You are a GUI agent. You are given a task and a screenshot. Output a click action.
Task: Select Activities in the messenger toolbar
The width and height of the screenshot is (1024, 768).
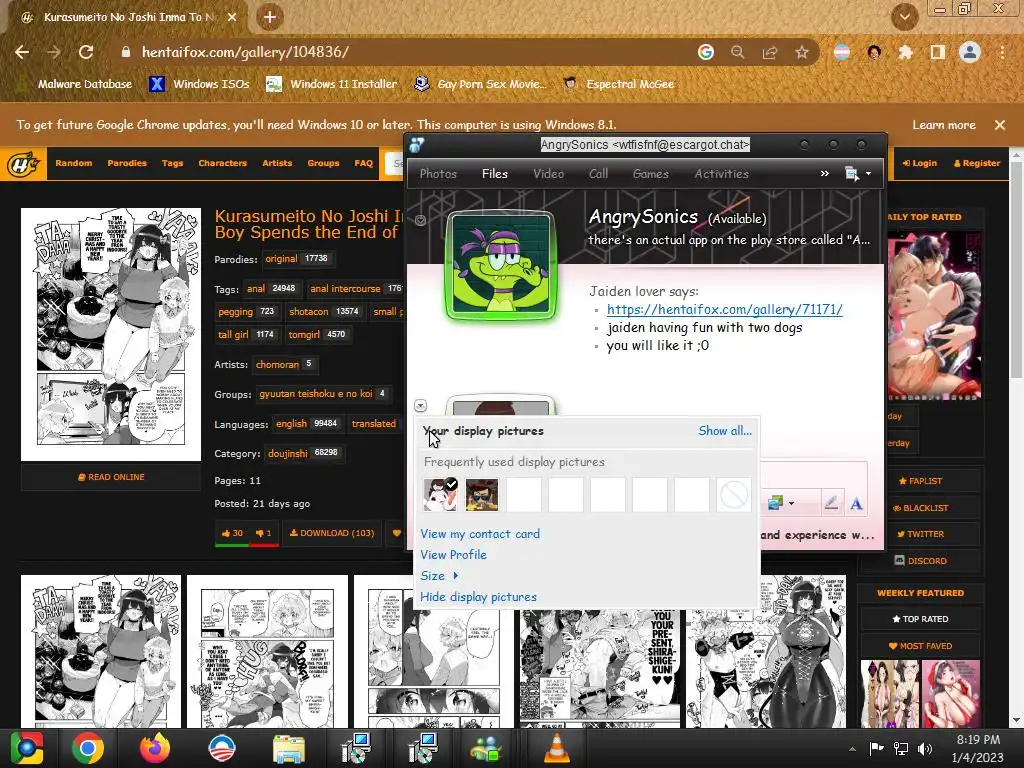(x=722, y=174)
